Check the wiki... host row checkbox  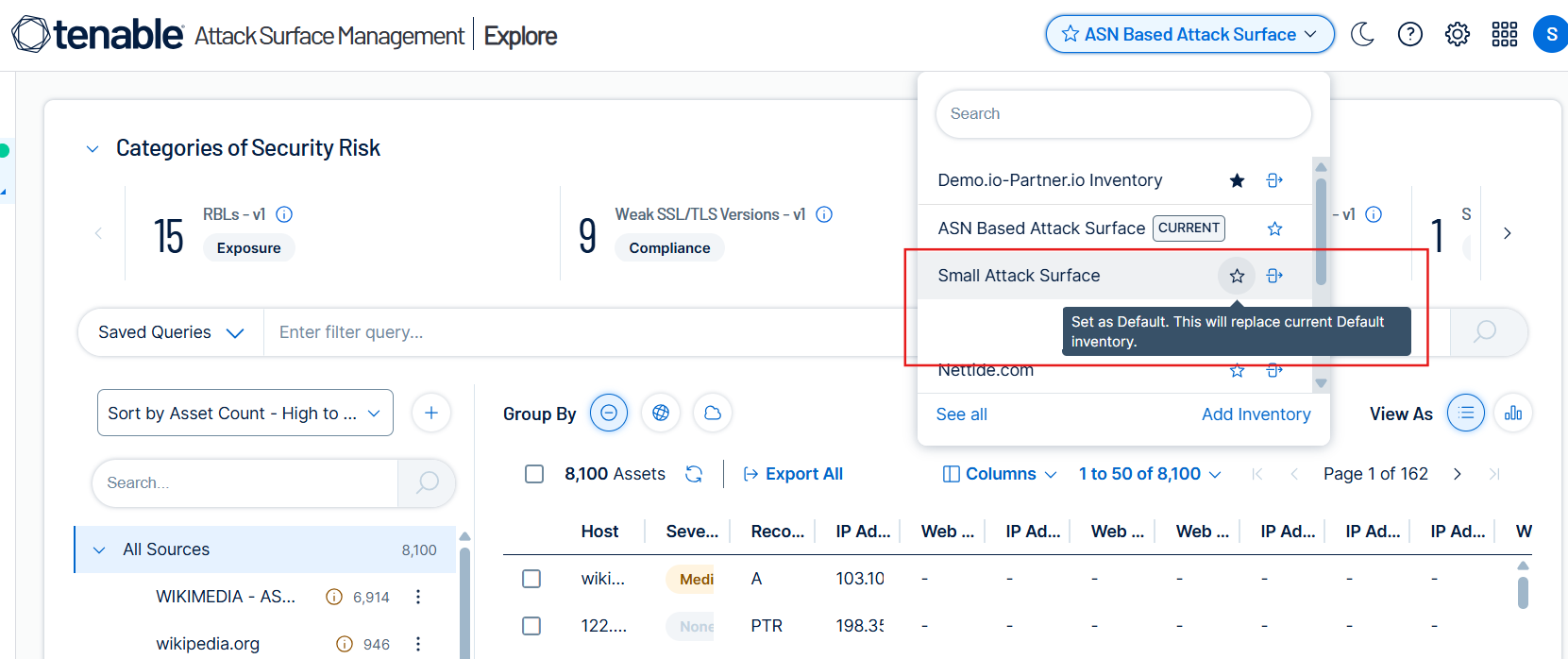point(531,579)
